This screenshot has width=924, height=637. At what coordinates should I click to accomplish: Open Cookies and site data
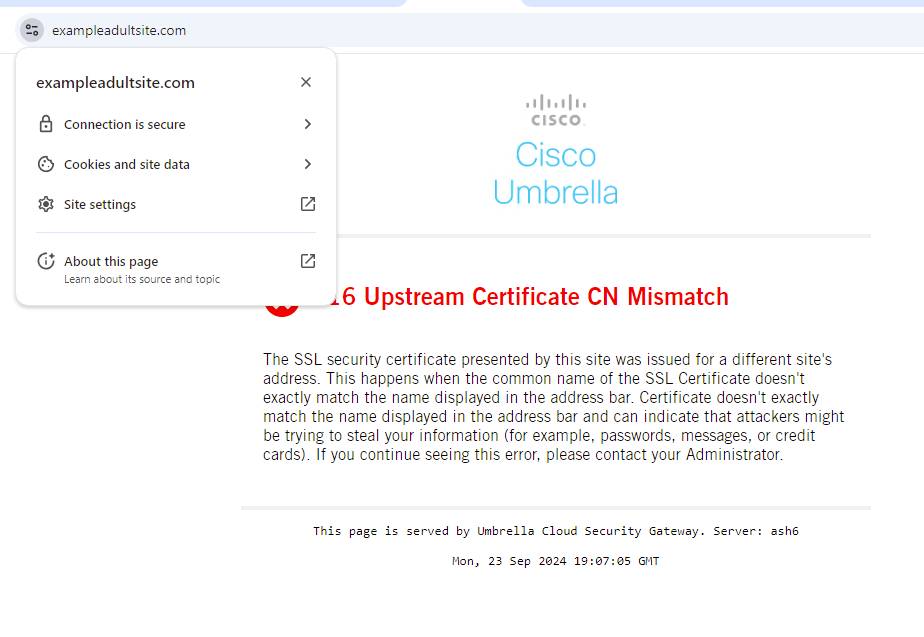coord(127,164)
